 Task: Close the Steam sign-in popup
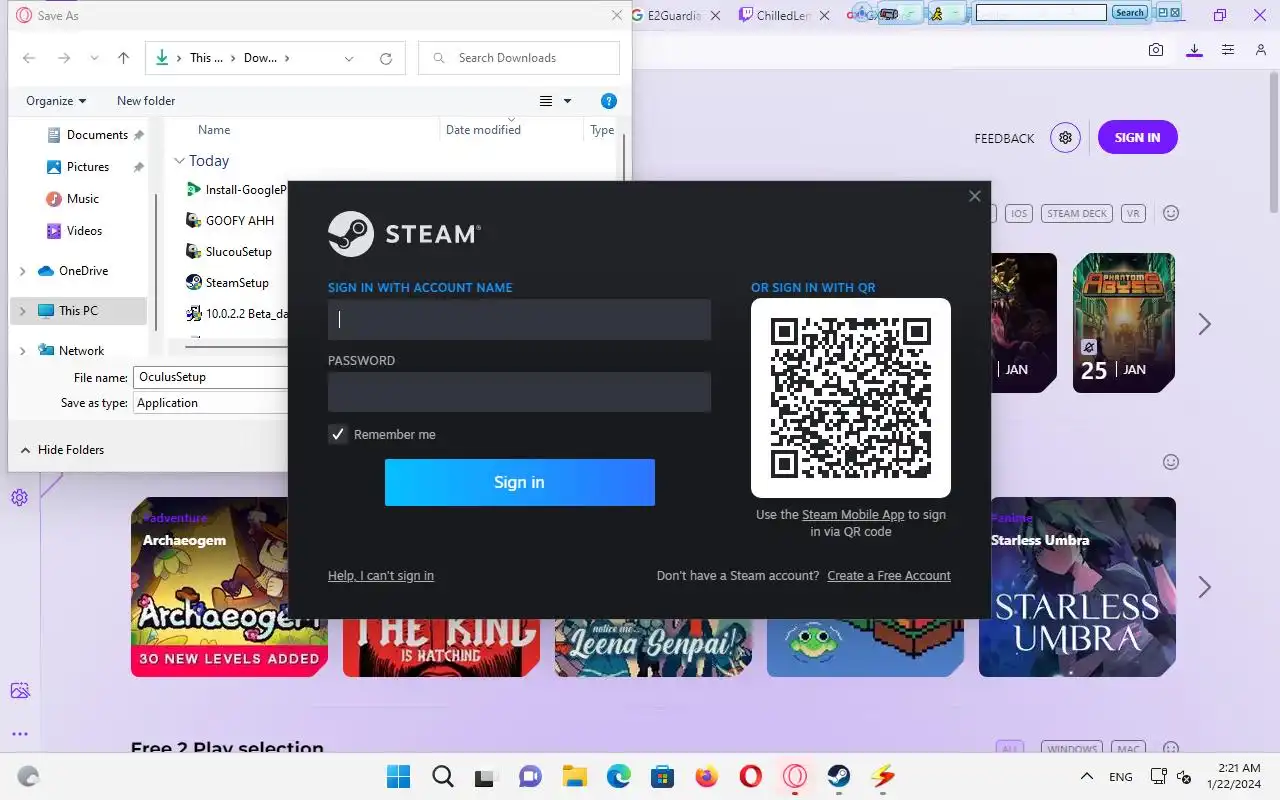click(x=975, y=196)
